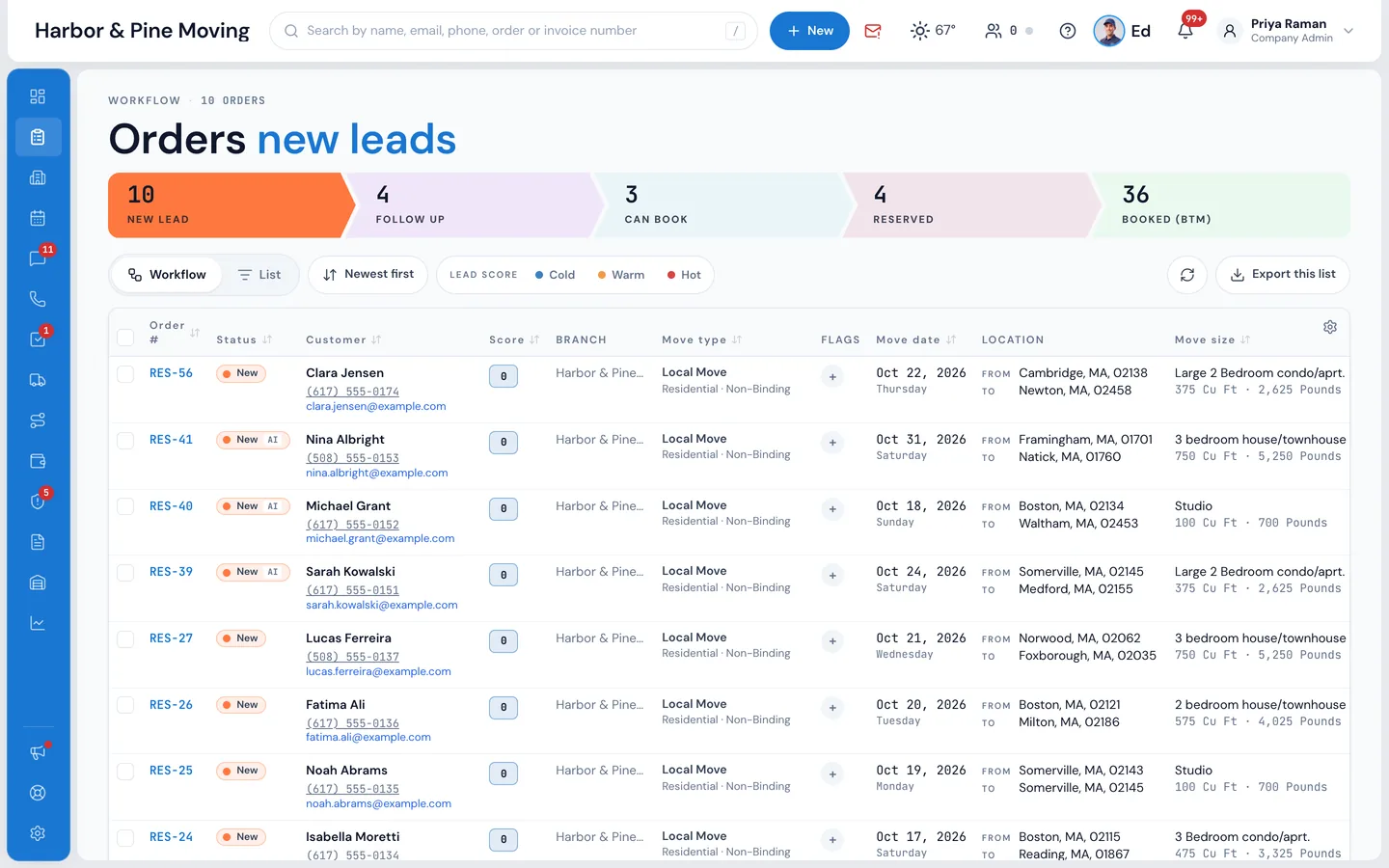The width and height of the screenshot is (1389, 868).
Task: Open the Newest first sort dropdown
Action: (368, 275)
